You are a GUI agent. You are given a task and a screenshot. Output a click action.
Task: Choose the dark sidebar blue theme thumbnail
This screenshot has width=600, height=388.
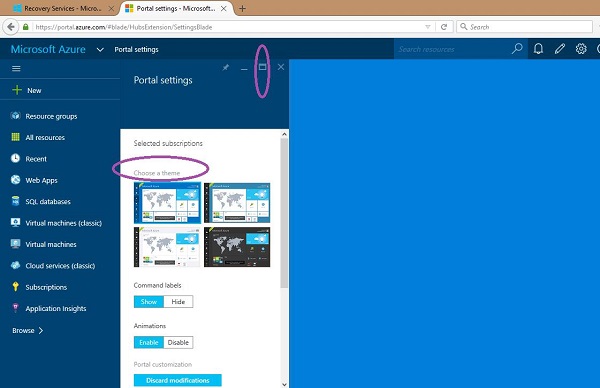coord(237,203)
